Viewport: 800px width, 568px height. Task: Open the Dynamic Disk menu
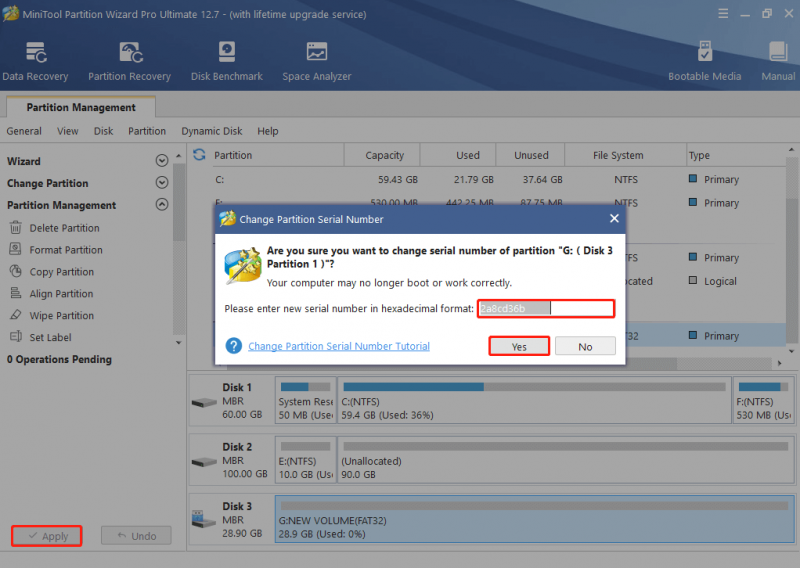(212, 131)
